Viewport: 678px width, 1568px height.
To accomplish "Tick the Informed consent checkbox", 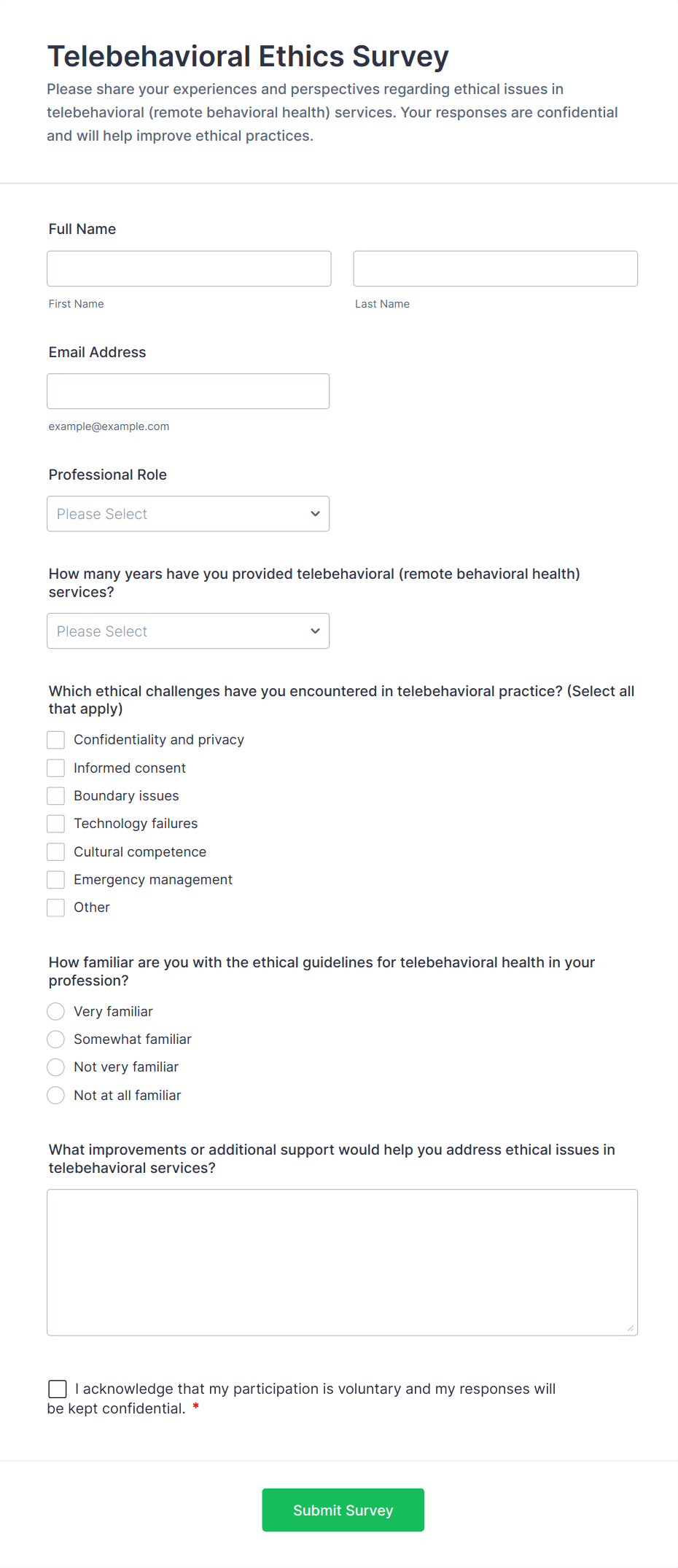I will (56, 768).
